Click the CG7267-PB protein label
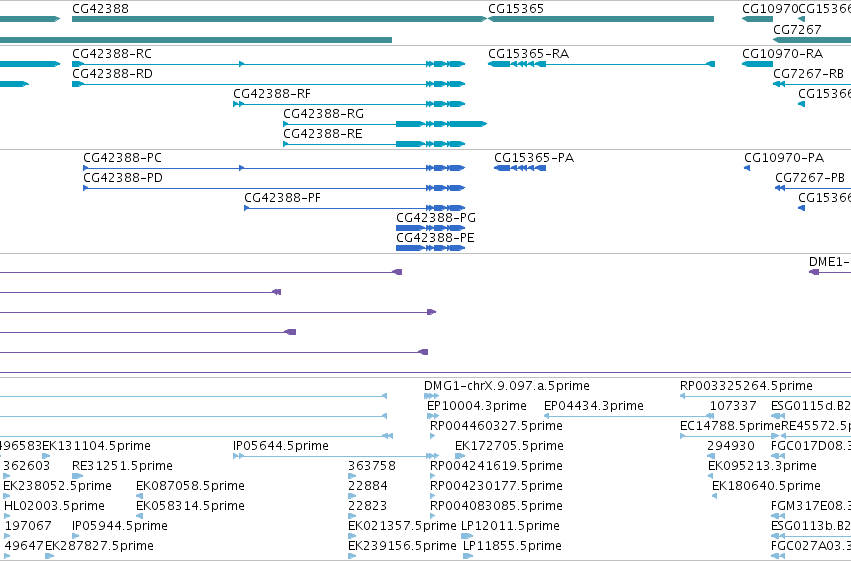Screen dimensions: 851x561 [x=810, y=178]
